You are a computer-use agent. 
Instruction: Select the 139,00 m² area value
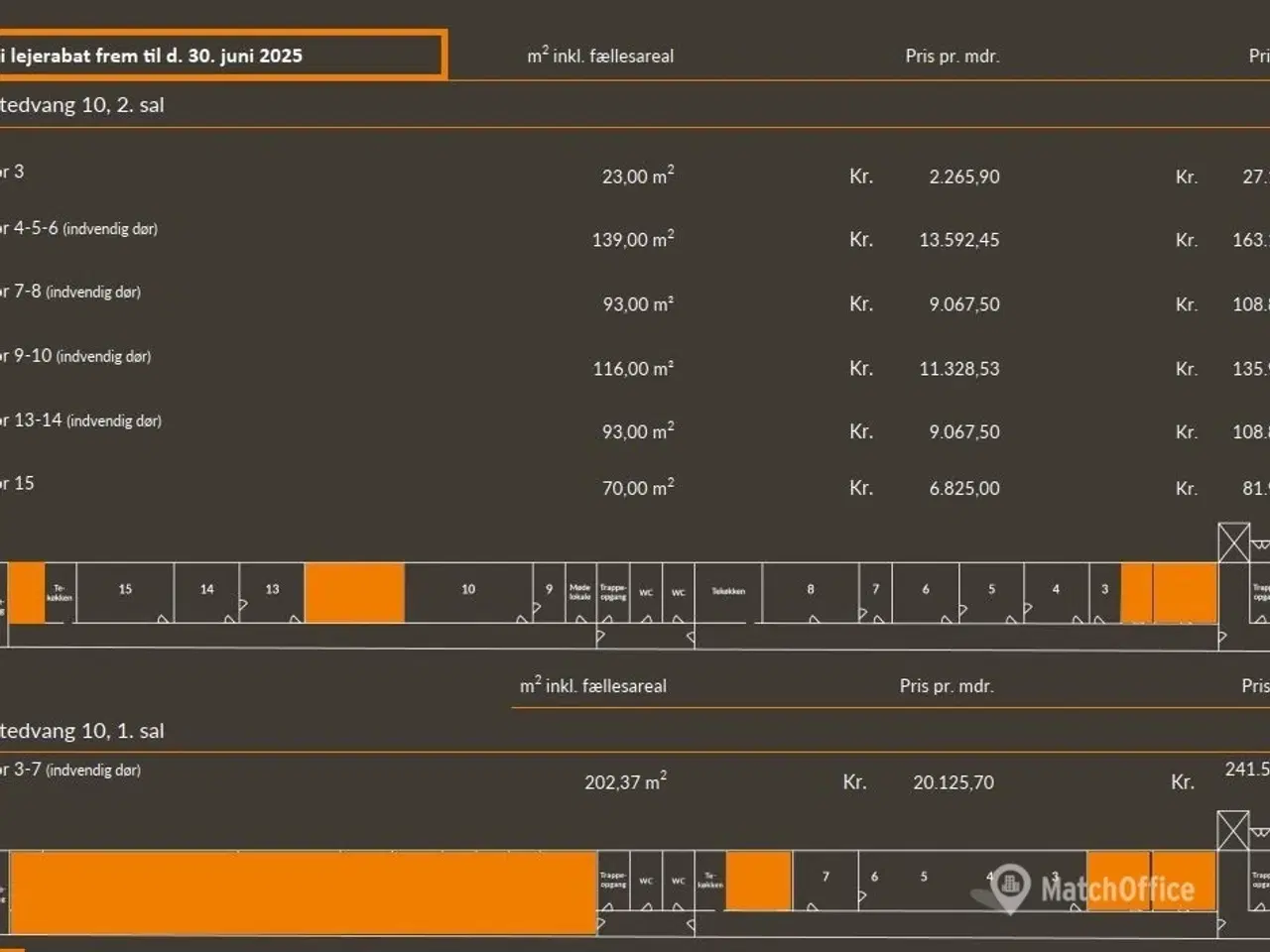pyautogui.click(x=633, y=239)
